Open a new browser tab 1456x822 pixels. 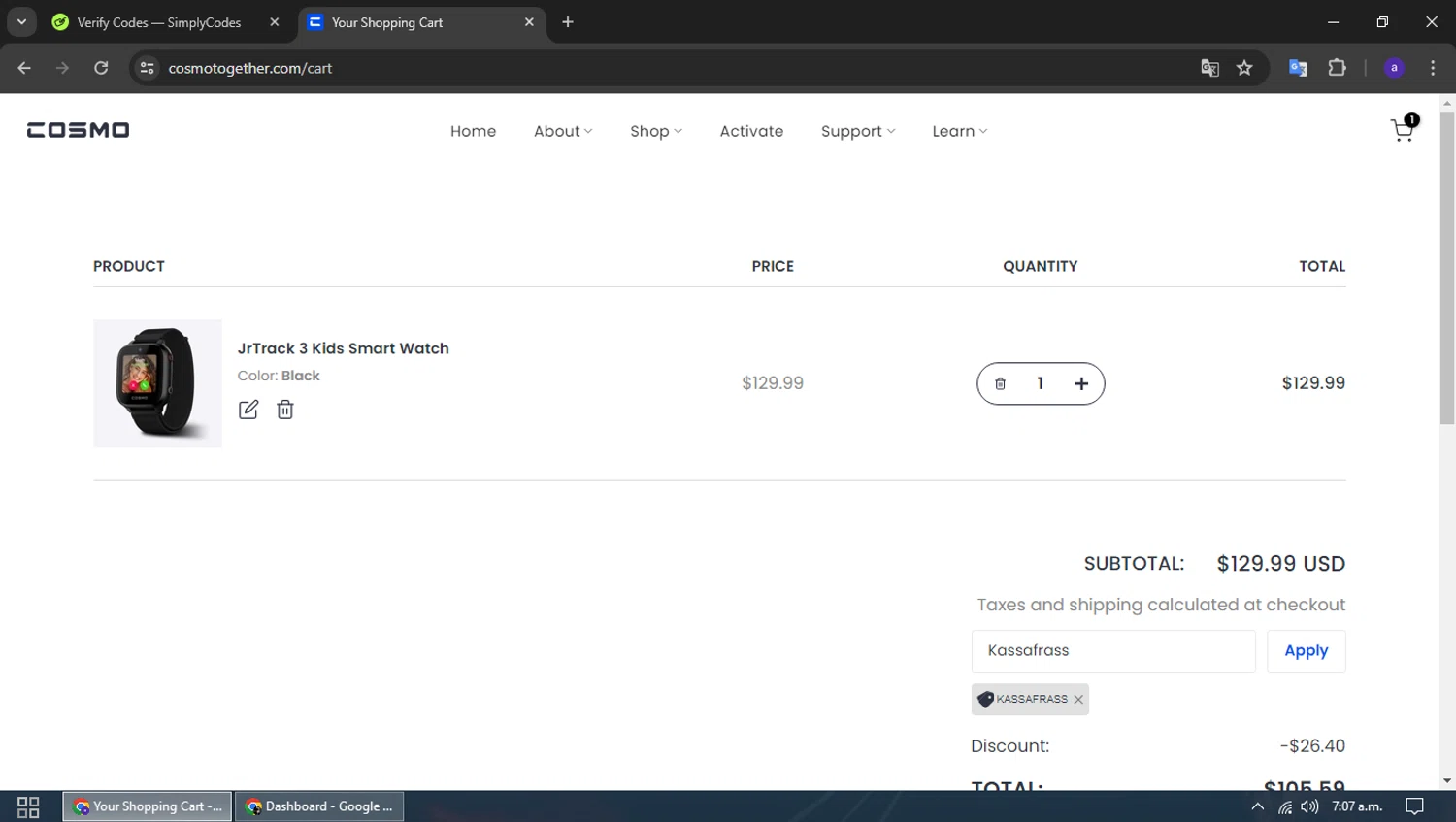pos(568,22)
